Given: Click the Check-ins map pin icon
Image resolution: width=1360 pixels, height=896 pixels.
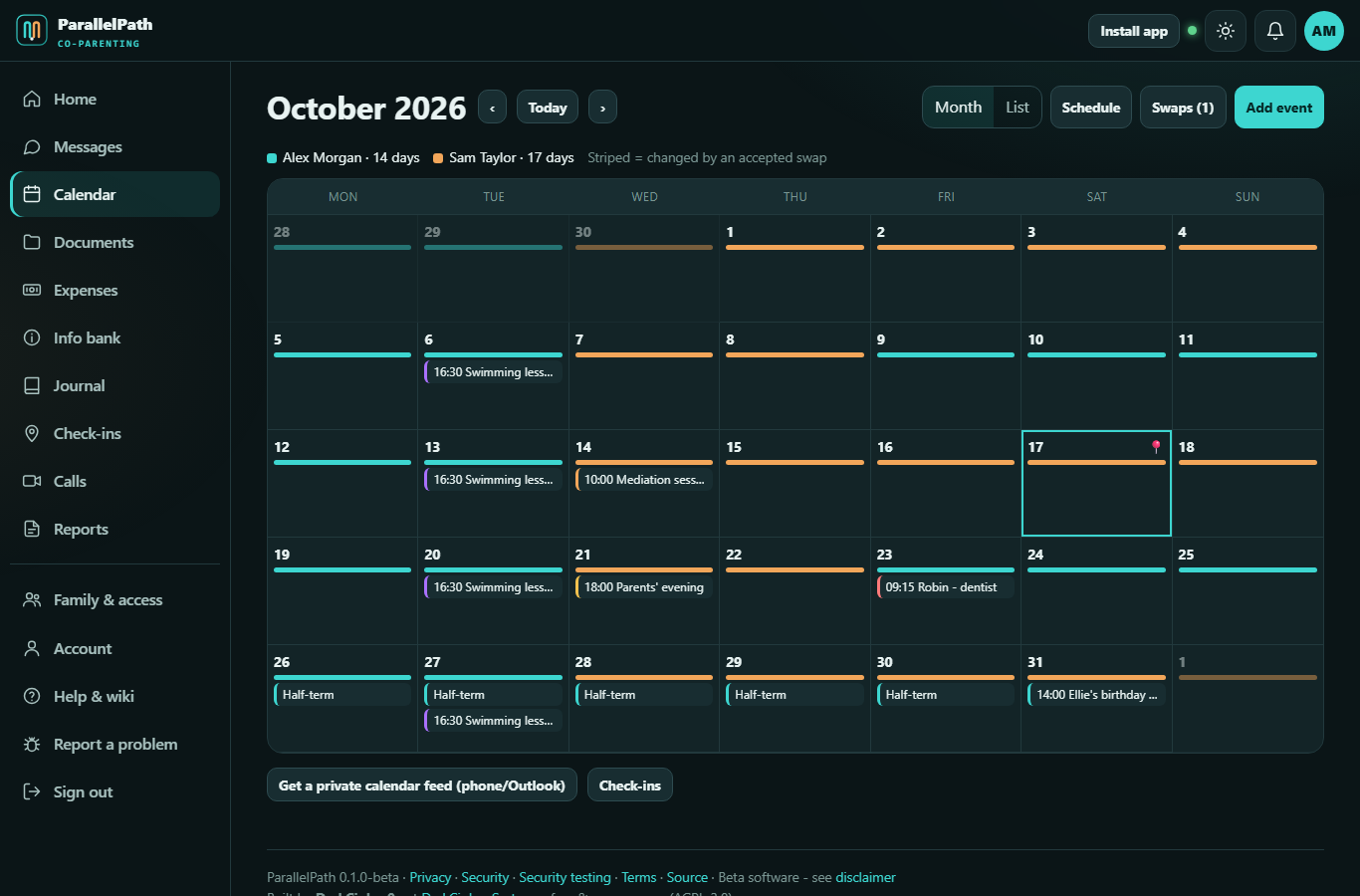Looking at the screenshot, I should (32, 433).
